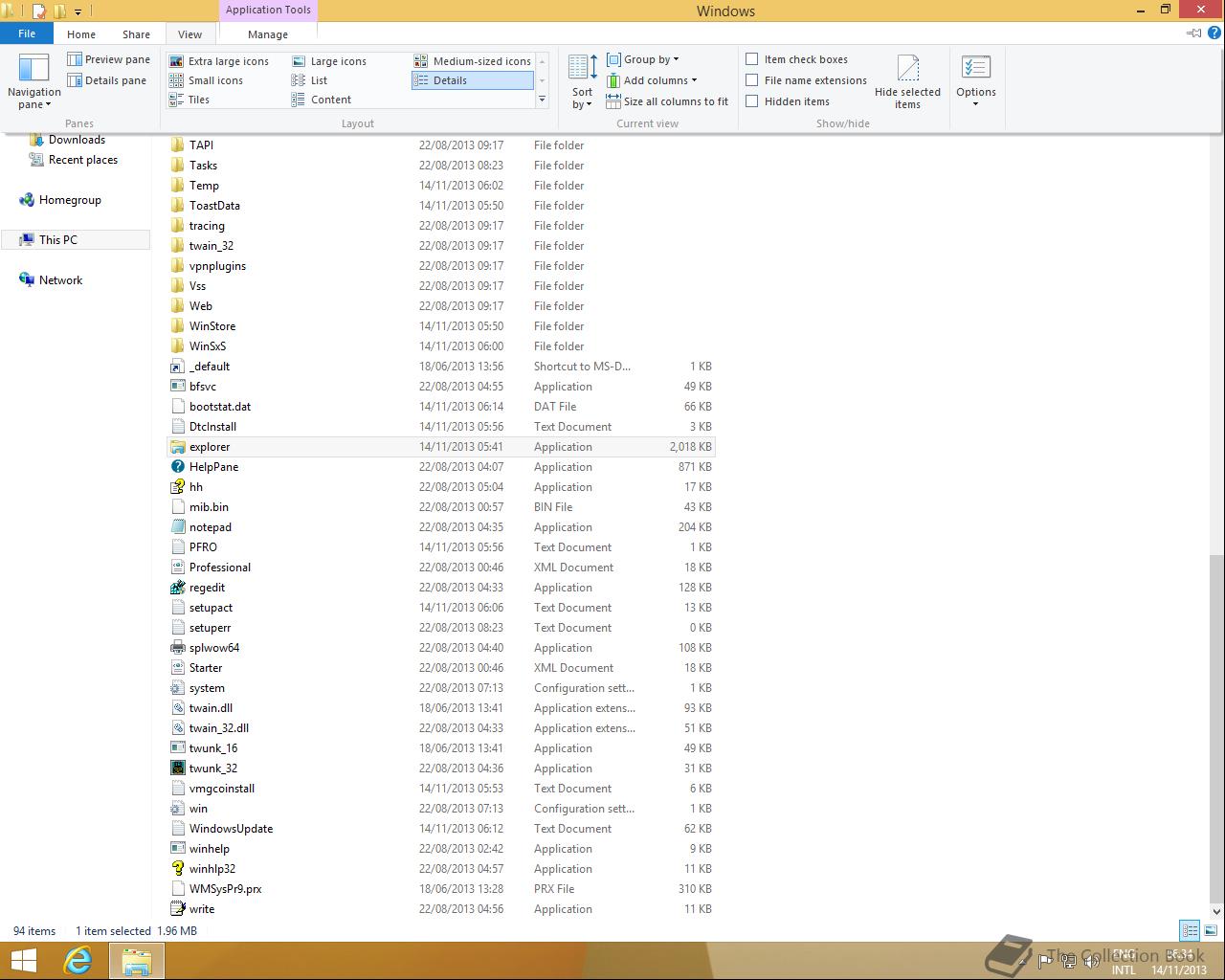Select the vmgcoinstall text document
The image size is (1225, 980).
(x=441, y=789)
